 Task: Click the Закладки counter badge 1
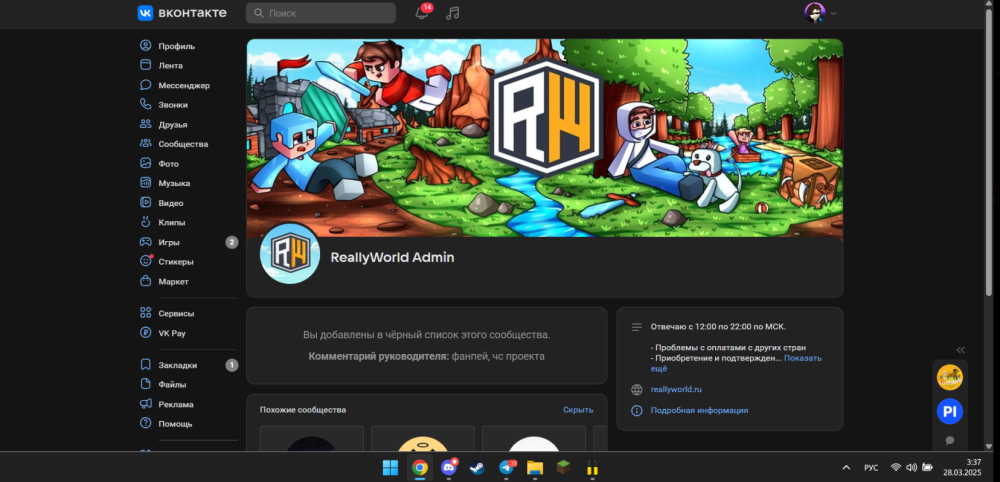232,365
